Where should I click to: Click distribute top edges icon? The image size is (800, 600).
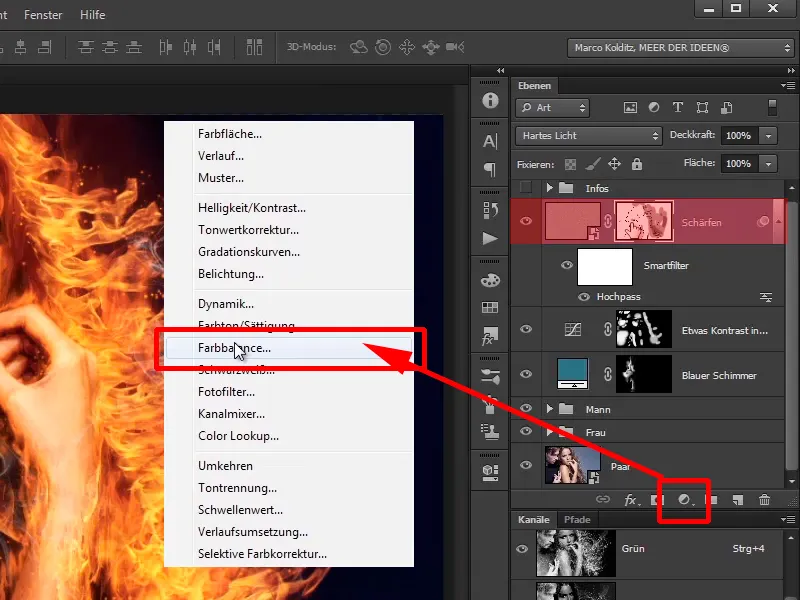coord(85,47)
